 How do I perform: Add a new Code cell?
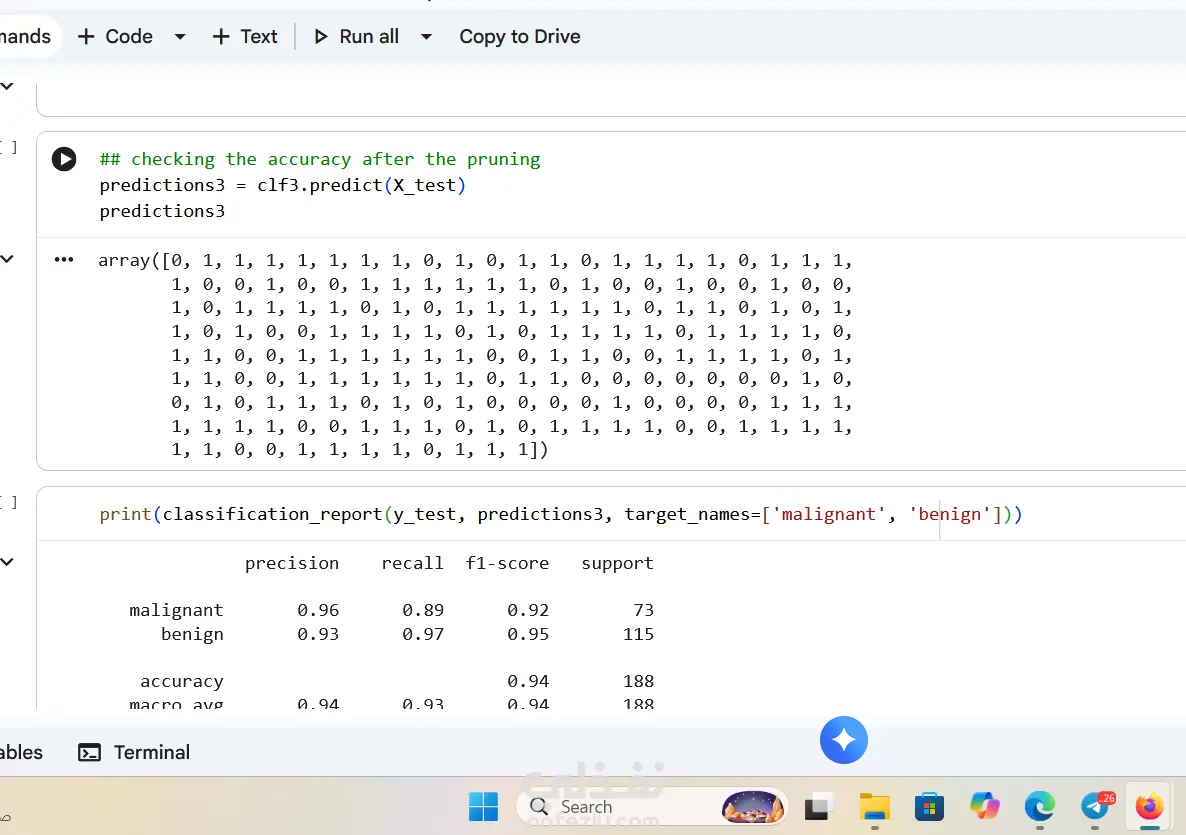coord(115,36)
